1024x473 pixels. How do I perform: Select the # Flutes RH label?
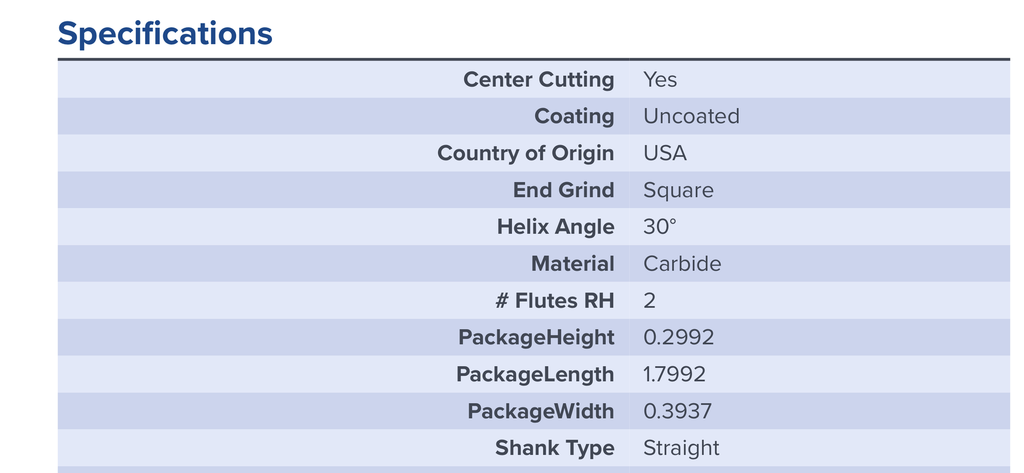pyautogui.click(x=554, y=301)
